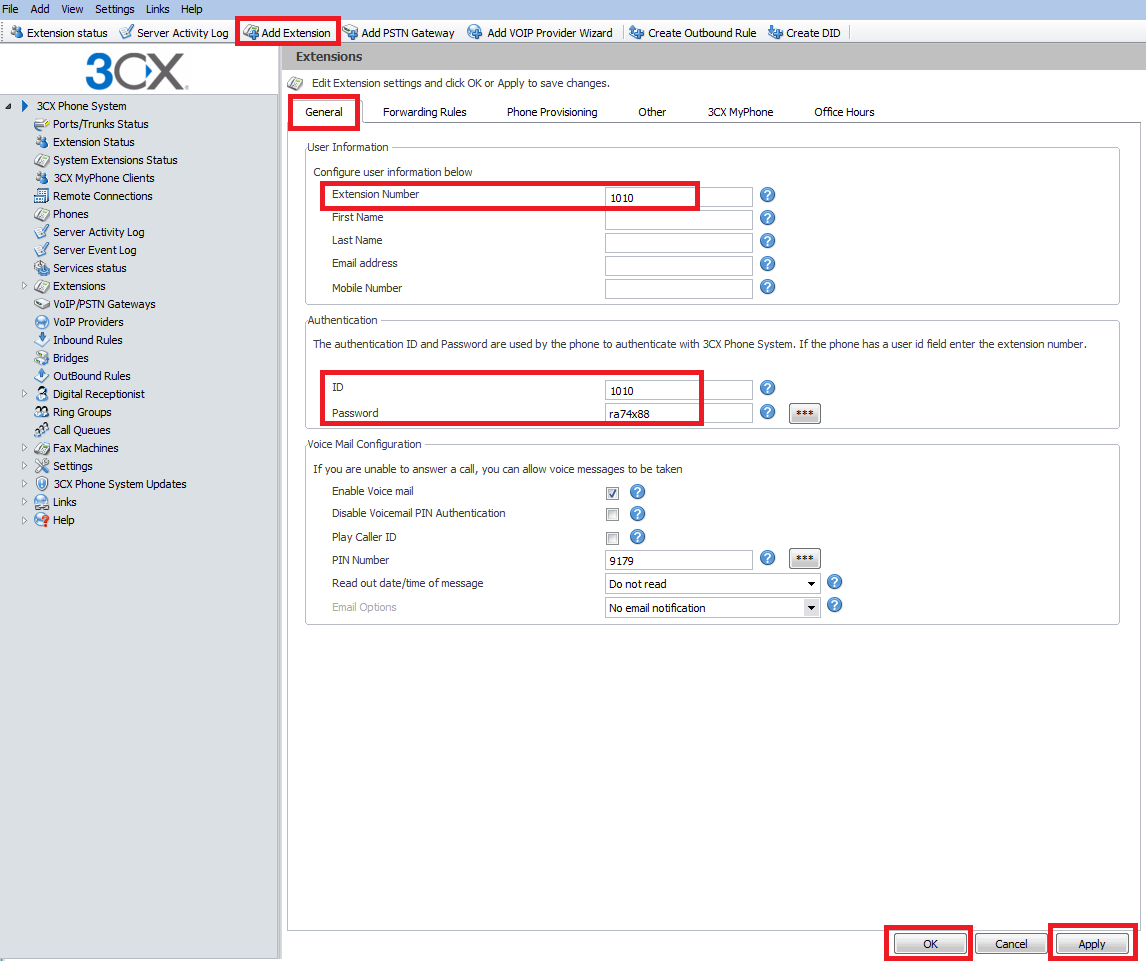This screenshot has width=1146, height=961.
Task: Enable Disable Voicemail PIN Authentication checkbox
Action: (612, 515)
